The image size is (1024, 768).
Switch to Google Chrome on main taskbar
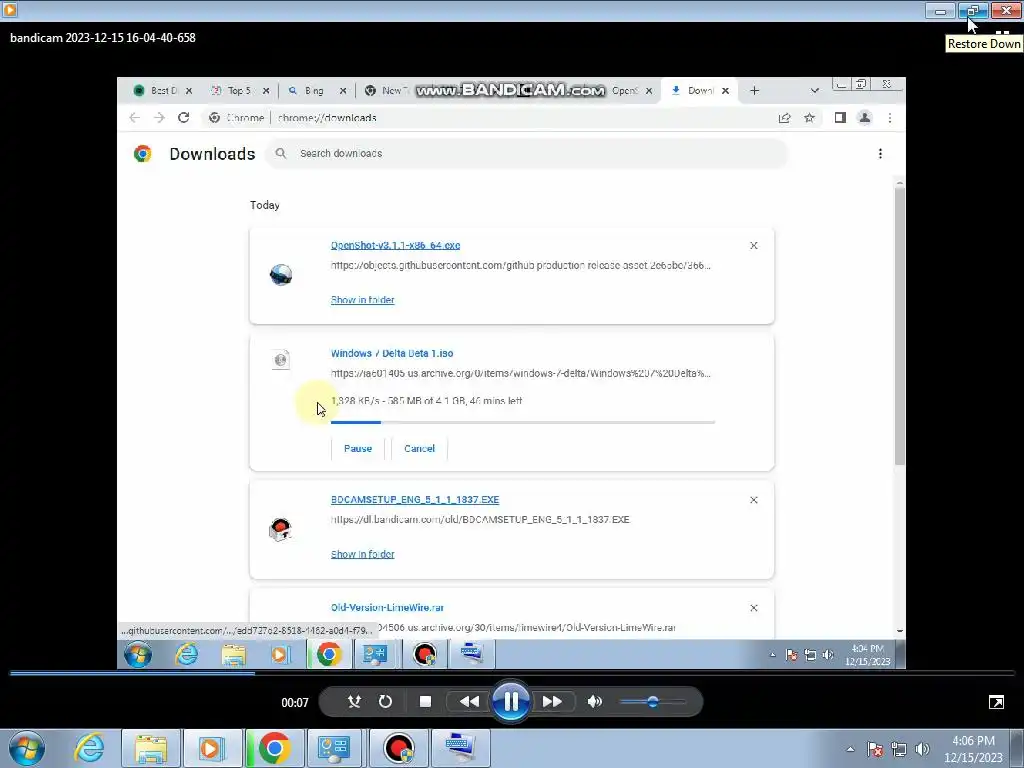(x=274, y=748)
